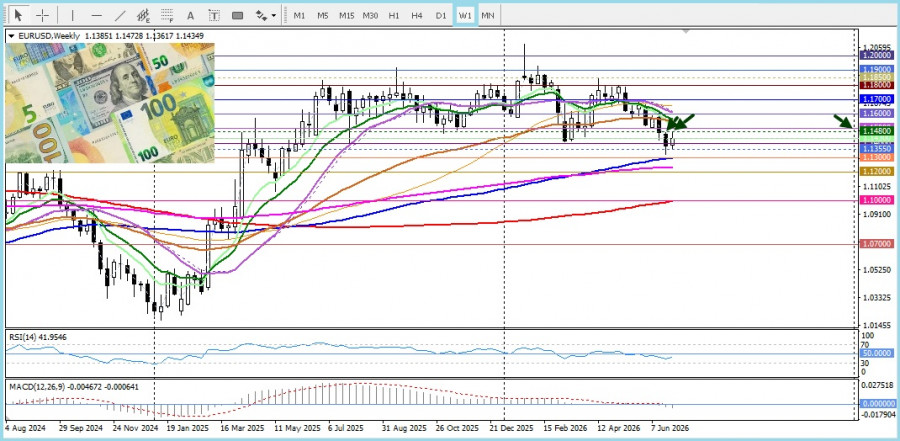Expand the EURUSD,Weekly chart title triangle
The height and width of the screenshot is (441, 900).
coord(11,36)
